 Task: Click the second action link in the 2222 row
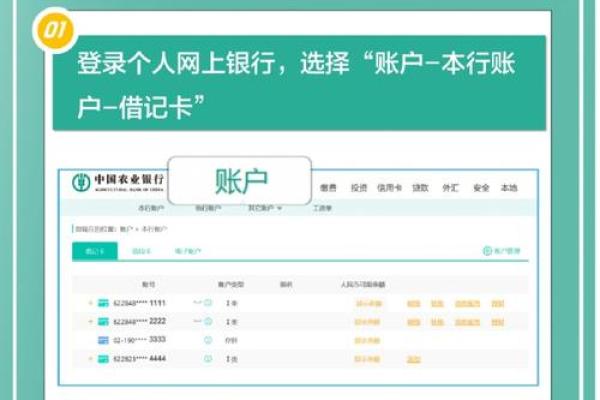437,322
